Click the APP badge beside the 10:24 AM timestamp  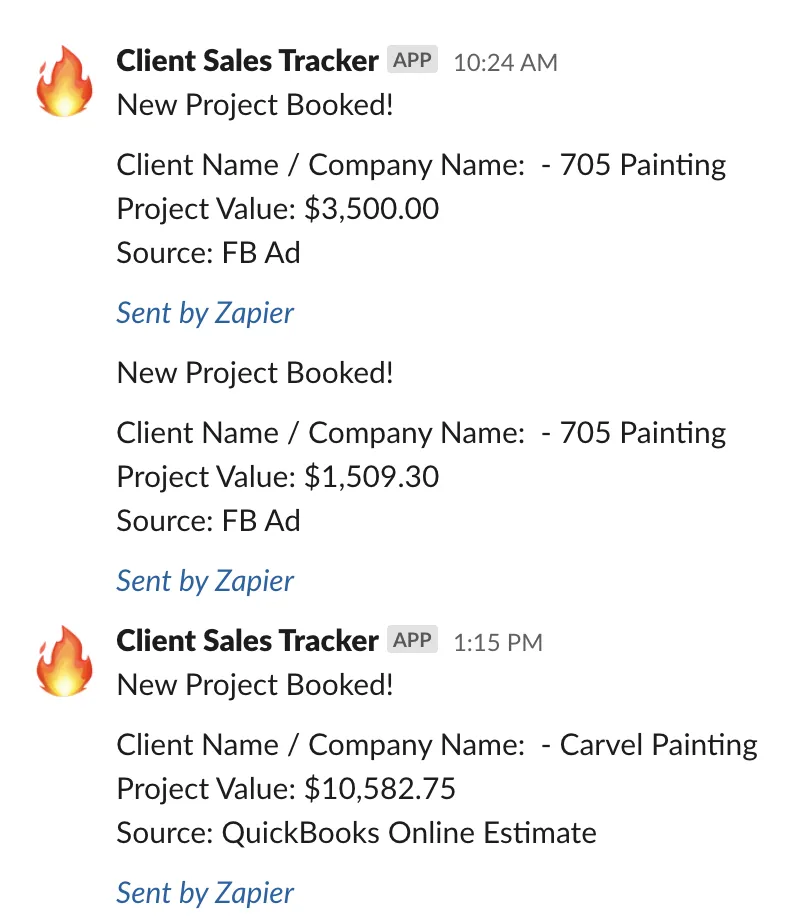pos(412,59)
